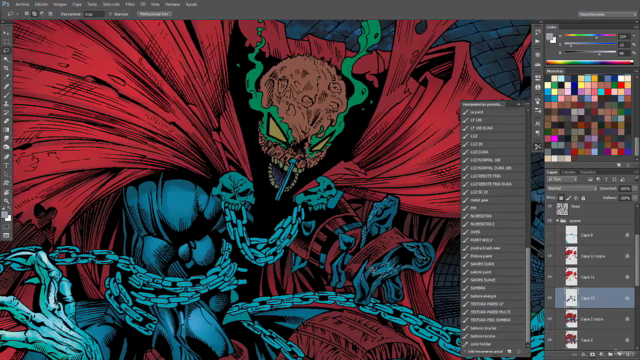Select the Type tool
640x360 pixels.
tap(6, 165)
